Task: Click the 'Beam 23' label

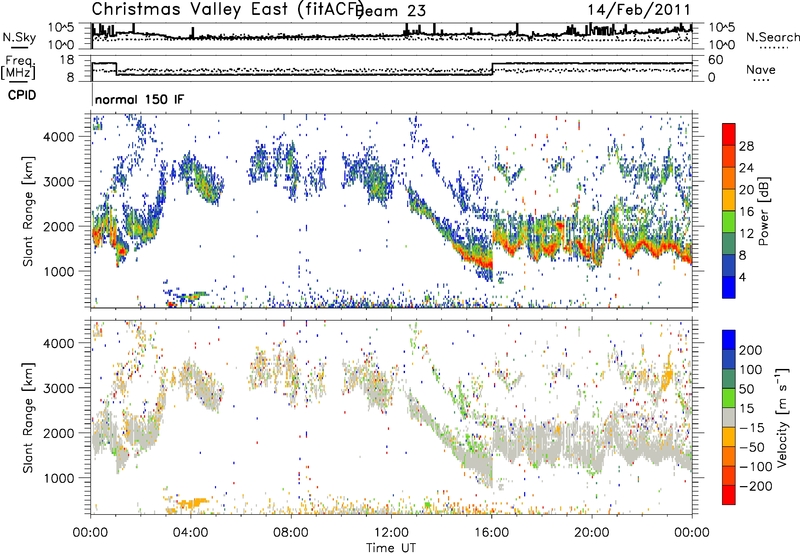Action: tap(392, 11)
